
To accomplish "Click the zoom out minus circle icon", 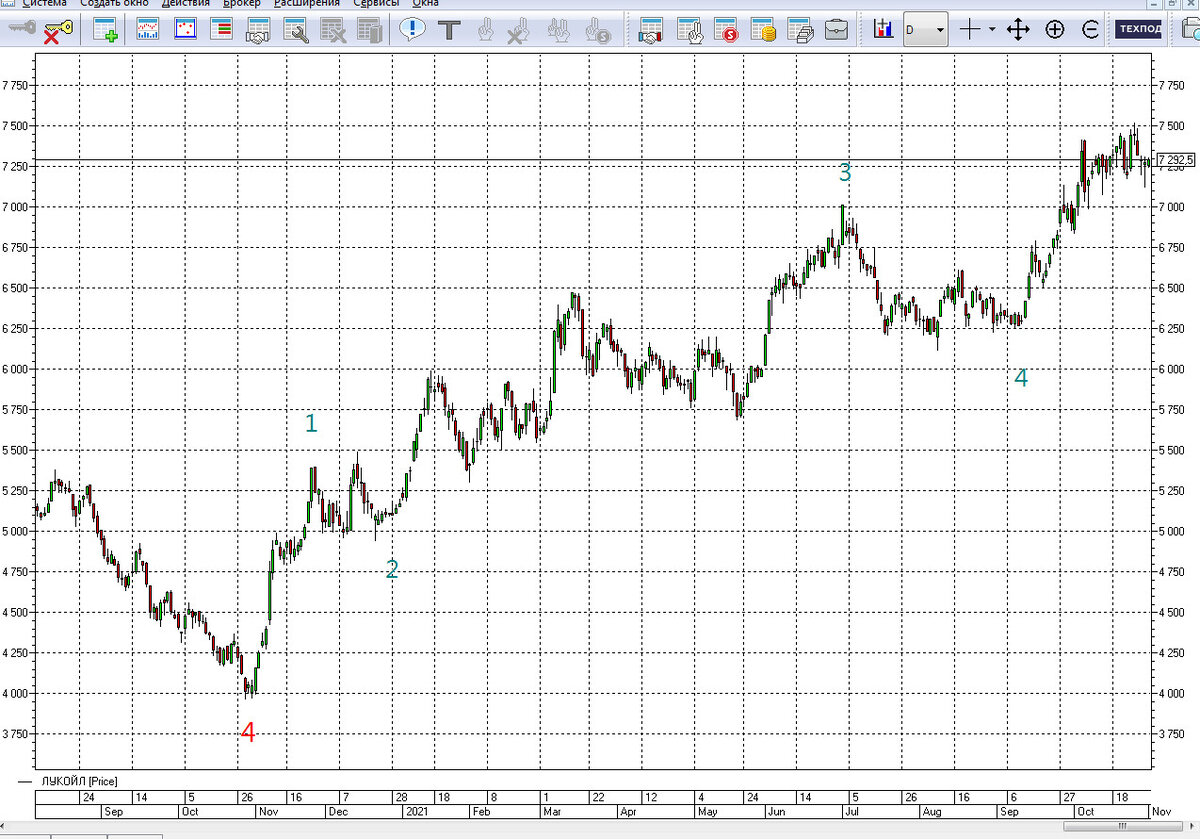I will click(1091, 30).
